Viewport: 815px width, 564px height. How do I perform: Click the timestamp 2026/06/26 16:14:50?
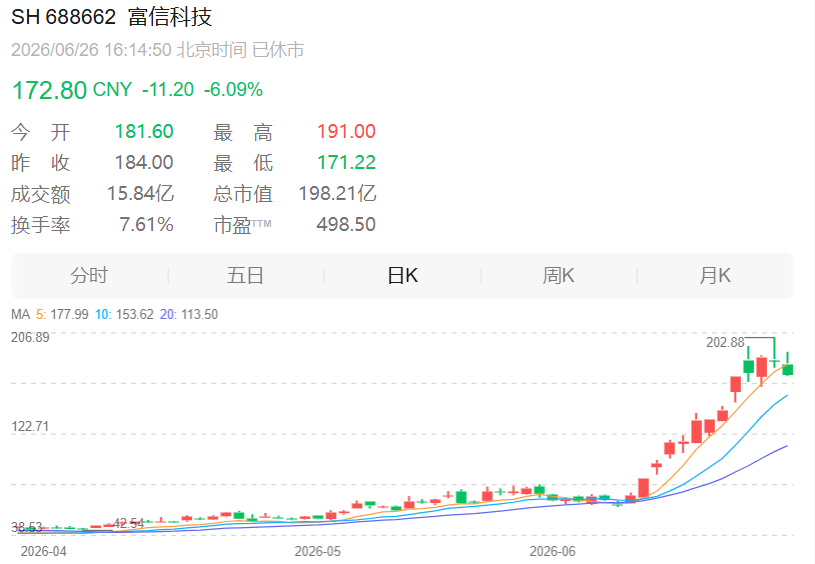point(91,50)
